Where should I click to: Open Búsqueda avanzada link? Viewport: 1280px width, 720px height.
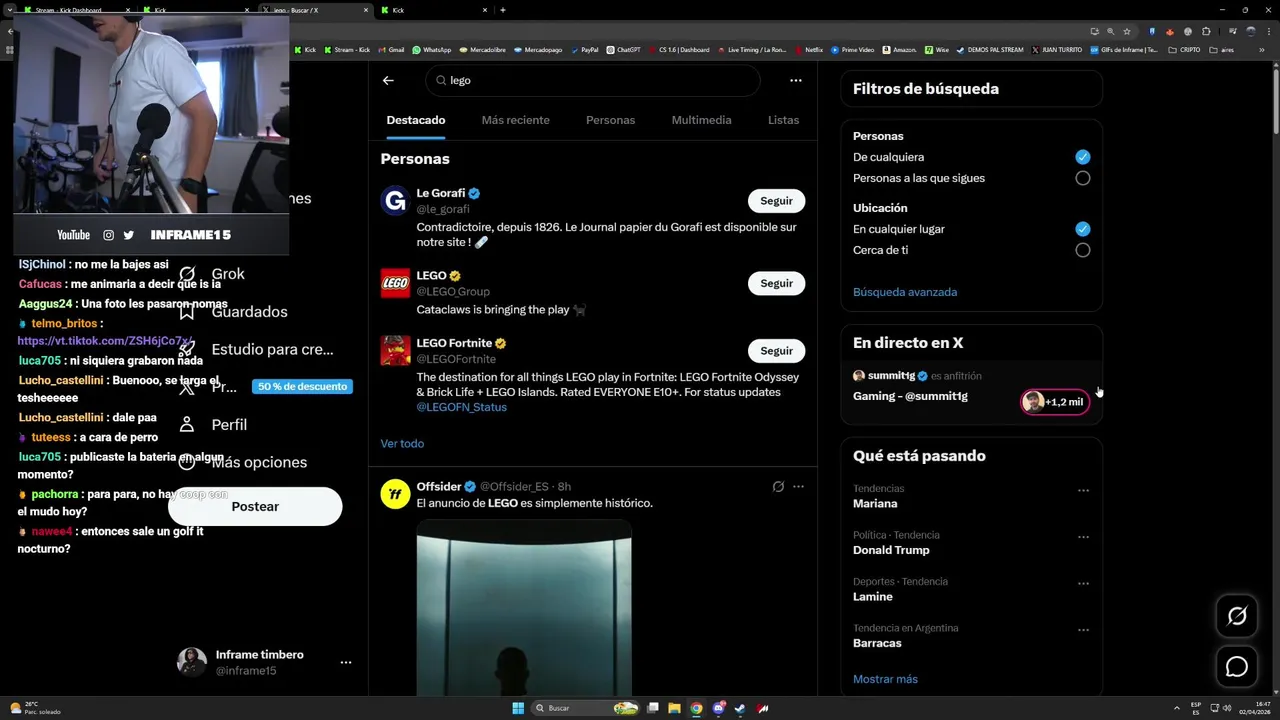905,292
